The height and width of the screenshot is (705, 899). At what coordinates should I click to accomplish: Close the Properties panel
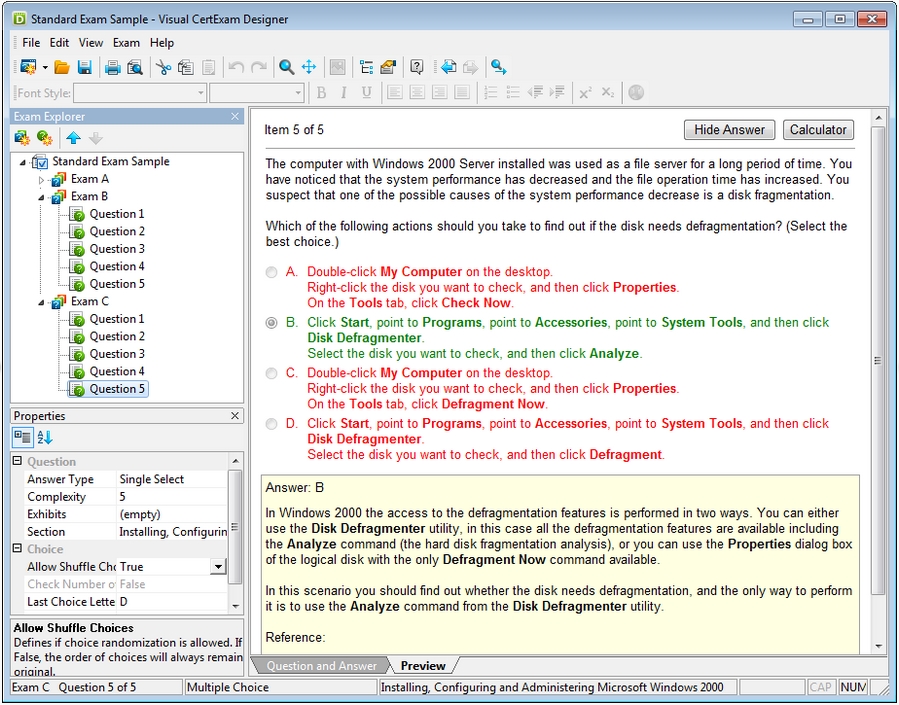[x=235, y=416]
